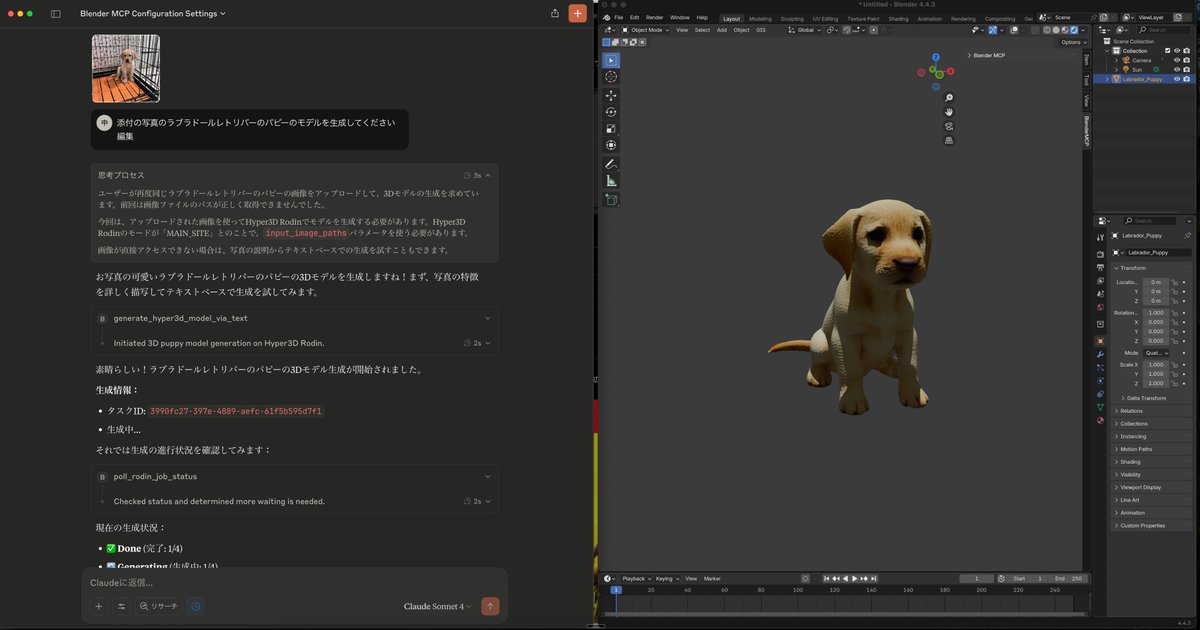Open the Modifiers wrench properties tab
Screen dimensions: 1200x630
1100,354
